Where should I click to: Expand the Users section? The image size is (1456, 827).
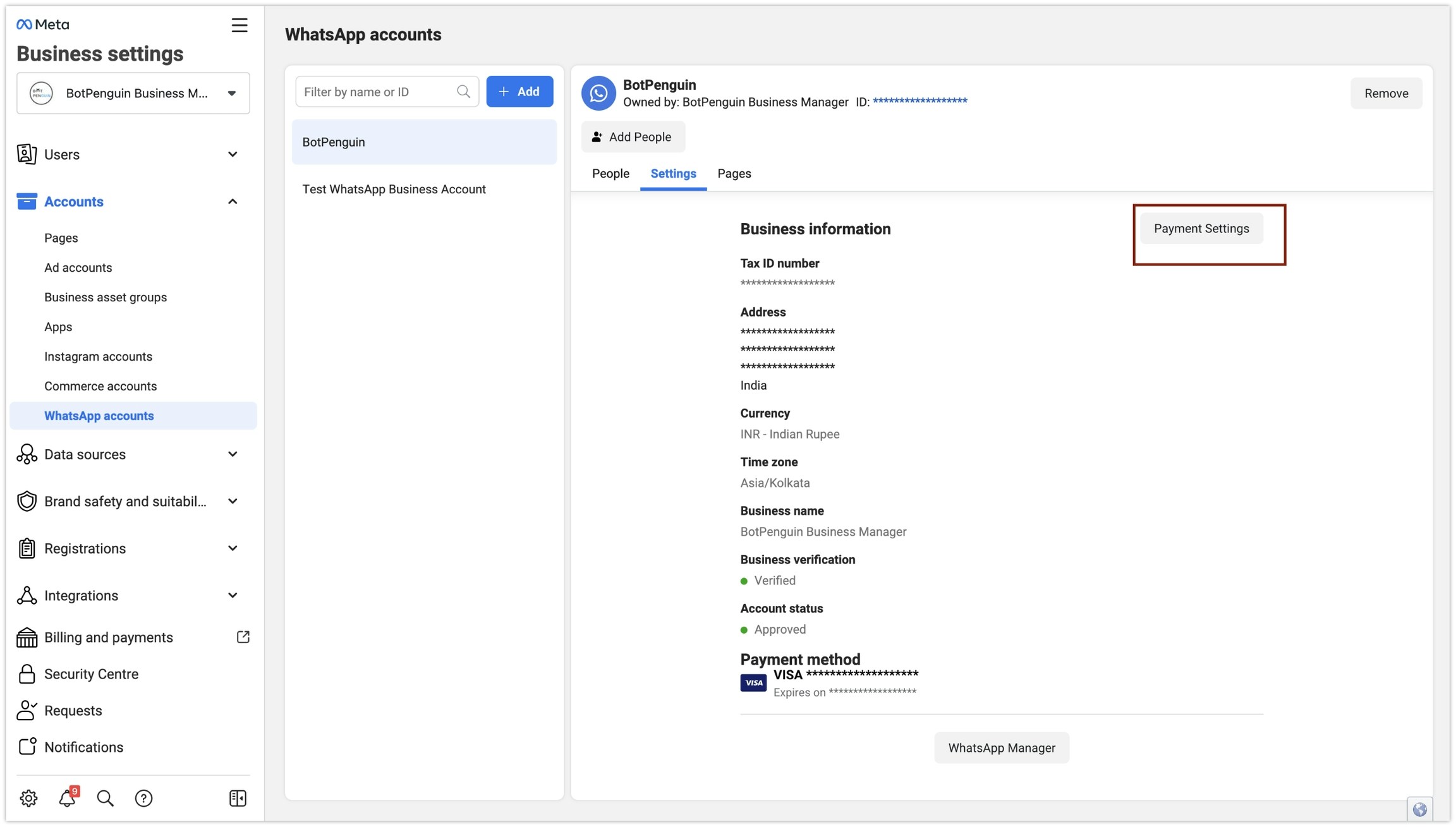tap(233, 155)
